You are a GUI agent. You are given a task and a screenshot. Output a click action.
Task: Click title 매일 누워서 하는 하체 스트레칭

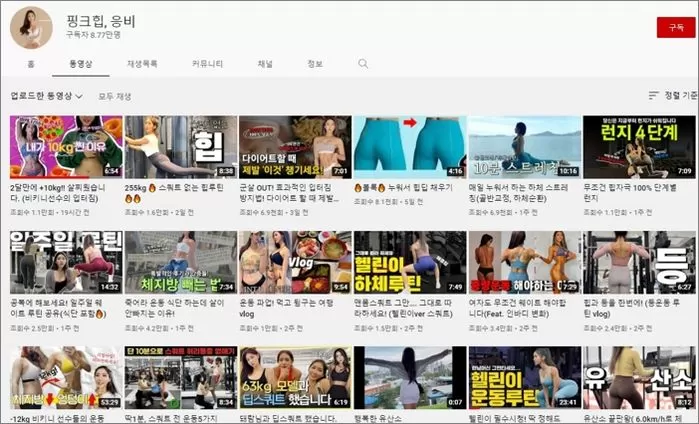[x=518, y=193]
